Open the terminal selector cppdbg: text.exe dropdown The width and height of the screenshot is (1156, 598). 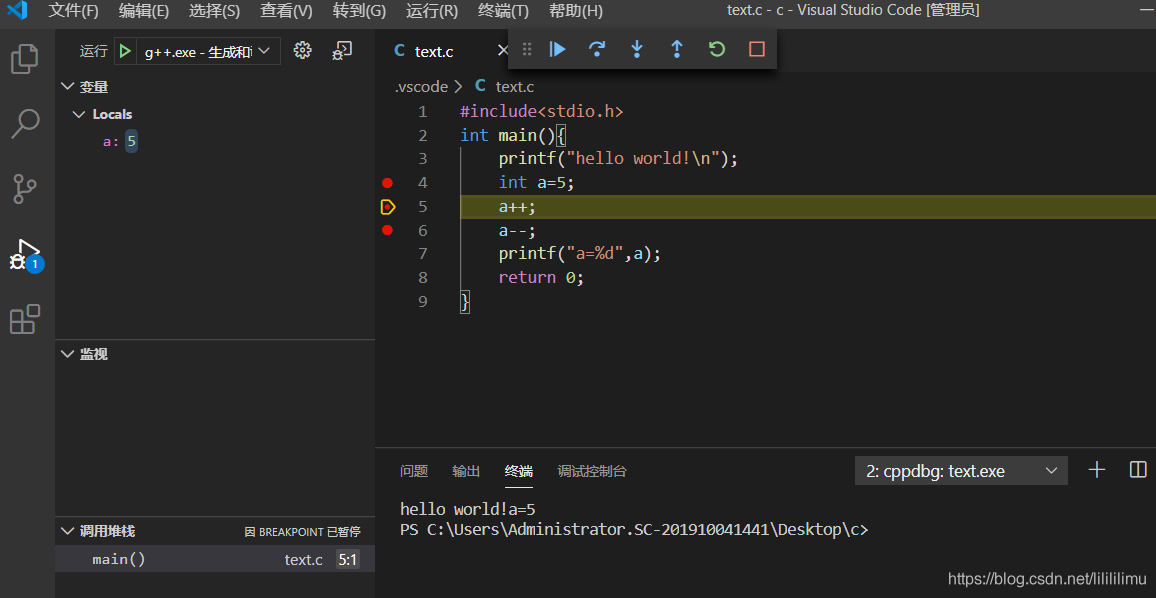[960, 471]
